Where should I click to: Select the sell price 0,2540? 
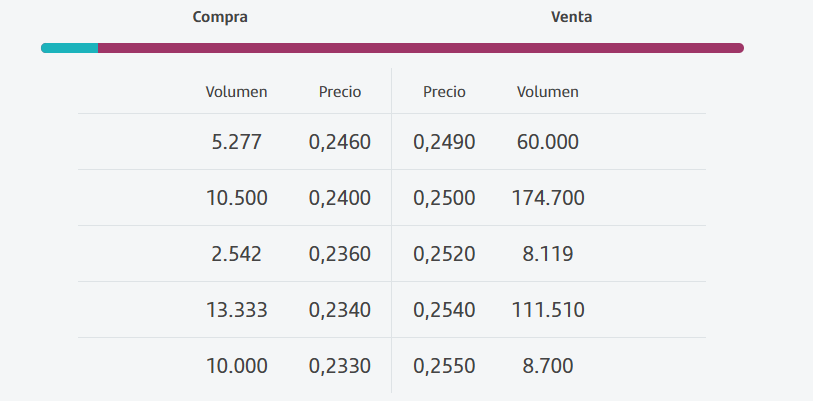(444, 310)
